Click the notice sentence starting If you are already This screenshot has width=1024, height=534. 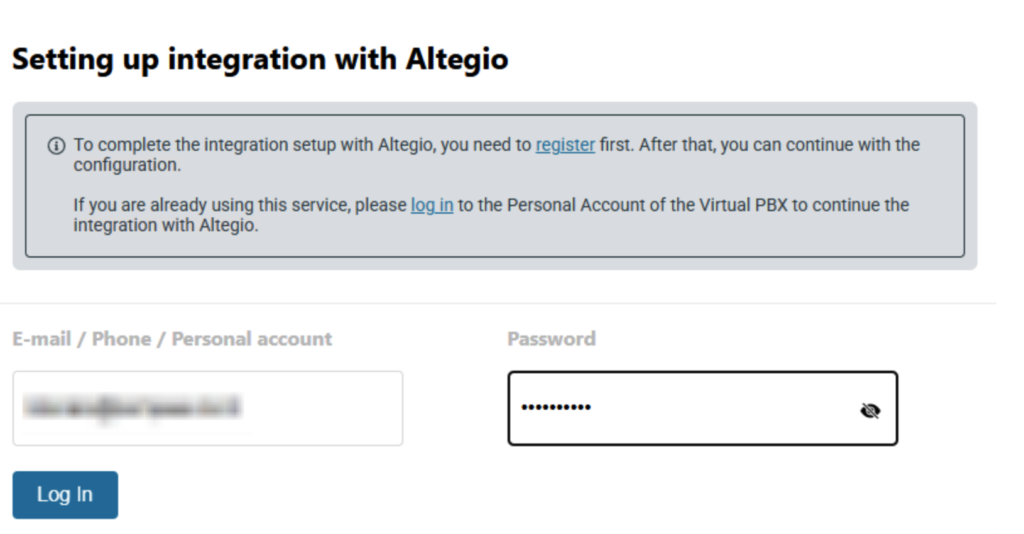[x=240, y=205]
